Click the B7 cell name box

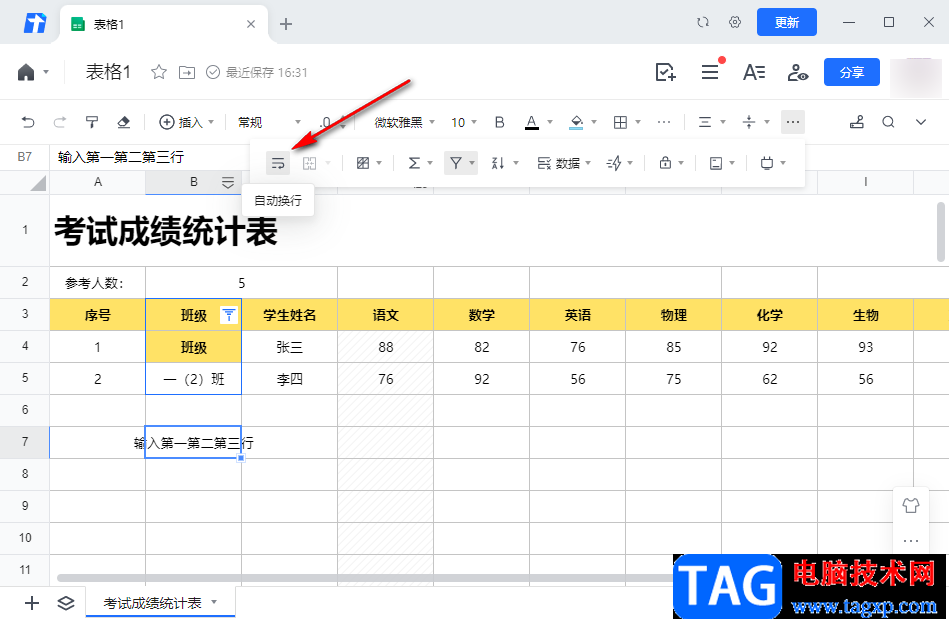[x=25, y=157]
